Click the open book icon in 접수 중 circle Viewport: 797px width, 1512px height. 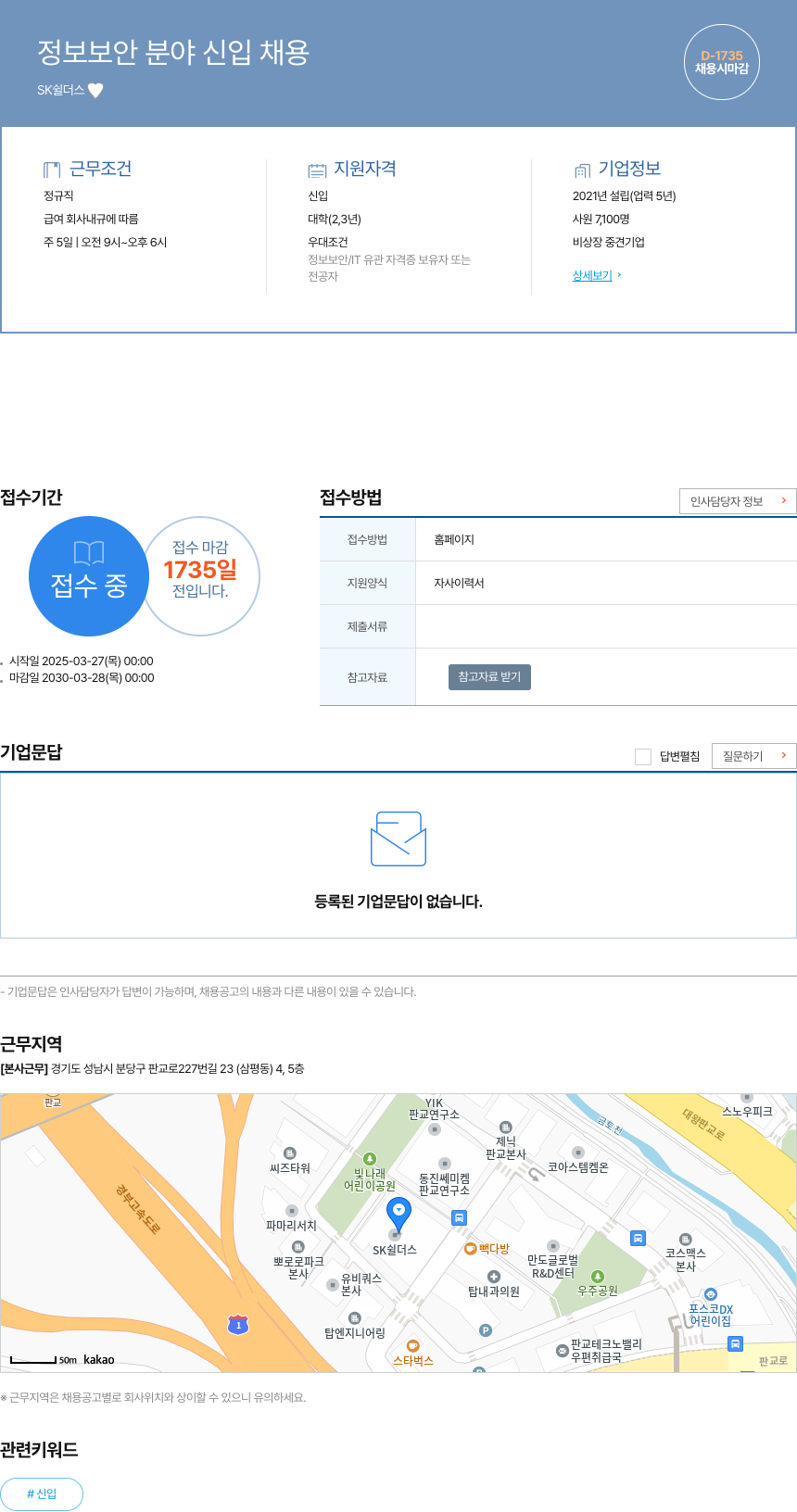[x=89, y=553]
